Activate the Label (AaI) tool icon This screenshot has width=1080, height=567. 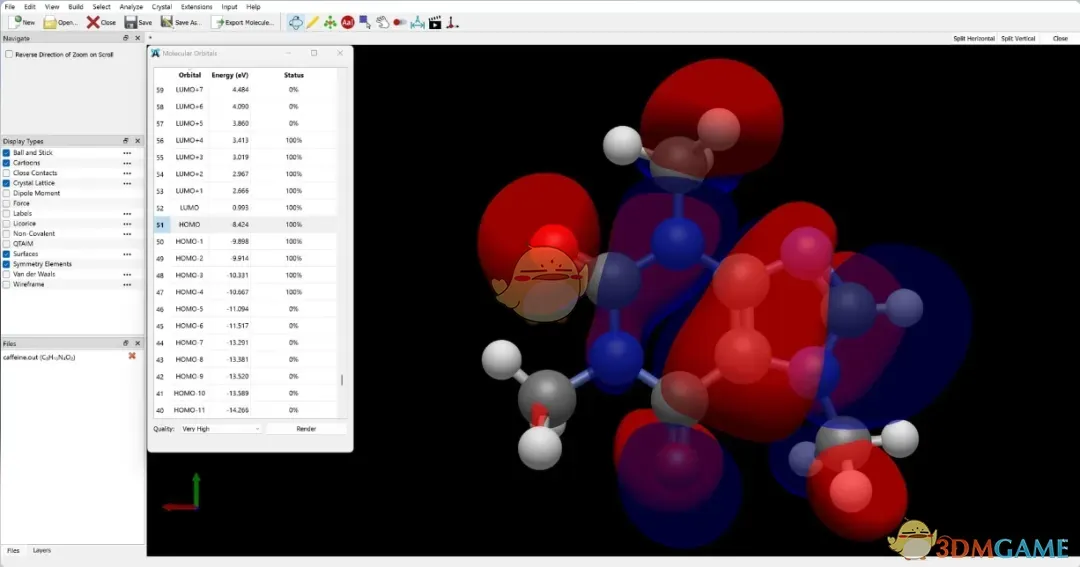[x=347, y=22]
